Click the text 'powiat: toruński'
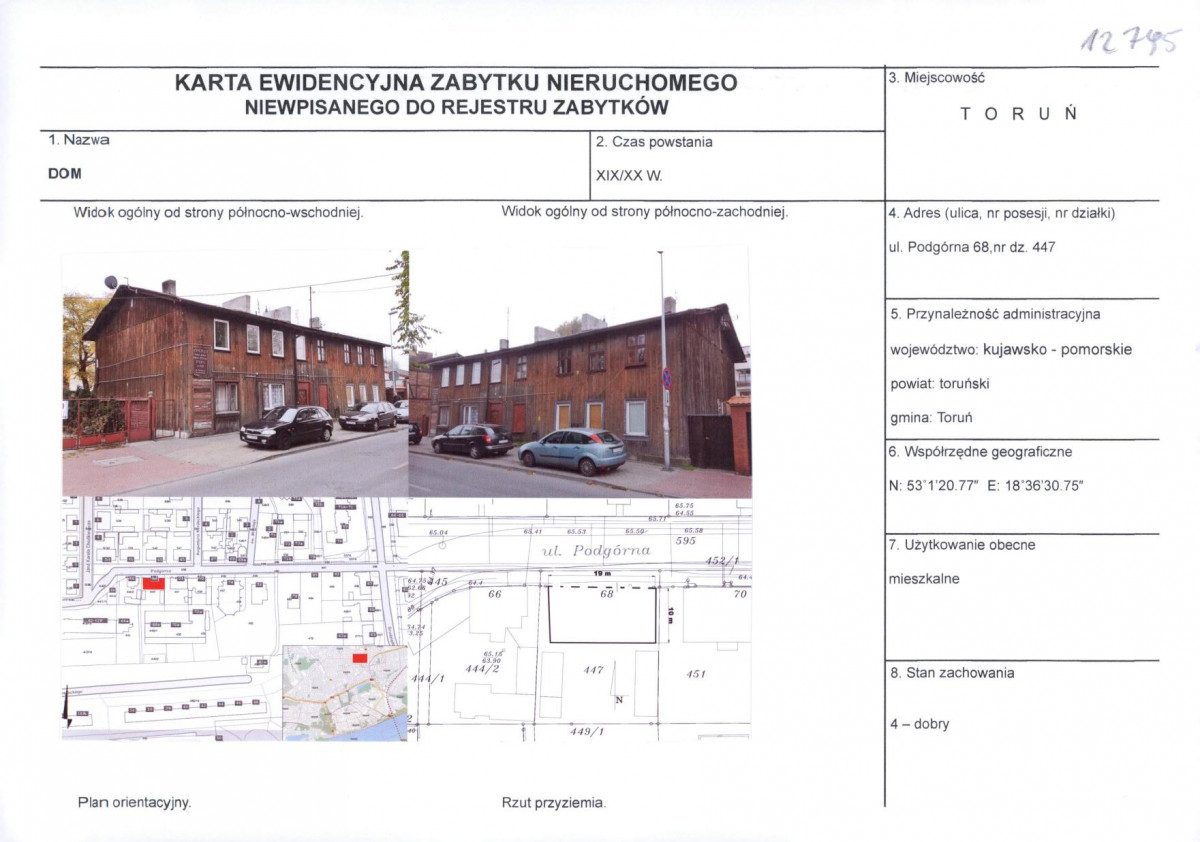Image resolution: width=1200 pixels, height=842 pixels. pos(940,383)
